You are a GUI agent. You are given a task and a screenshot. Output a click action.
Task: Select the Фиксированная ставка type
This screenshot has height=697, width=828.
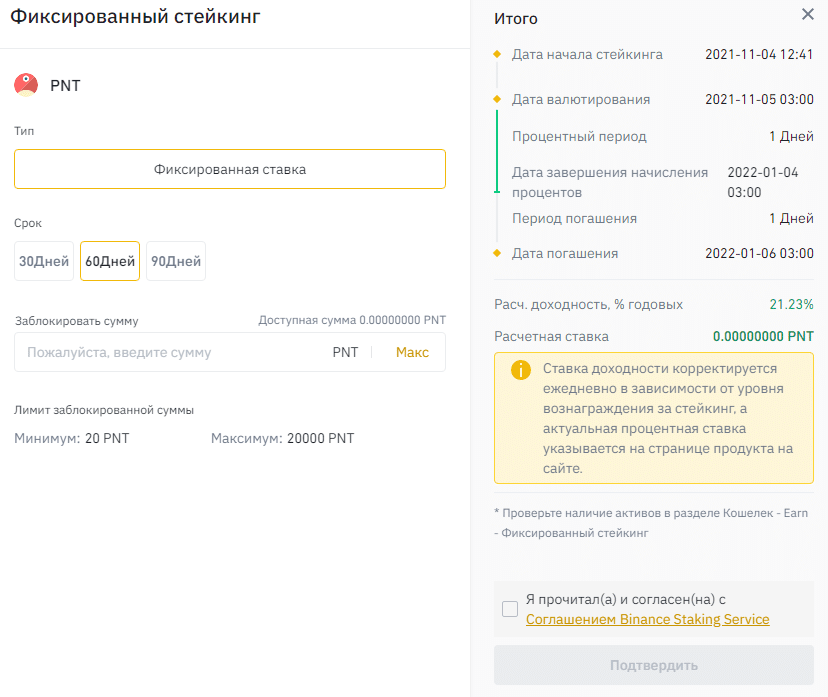(230, 169)
